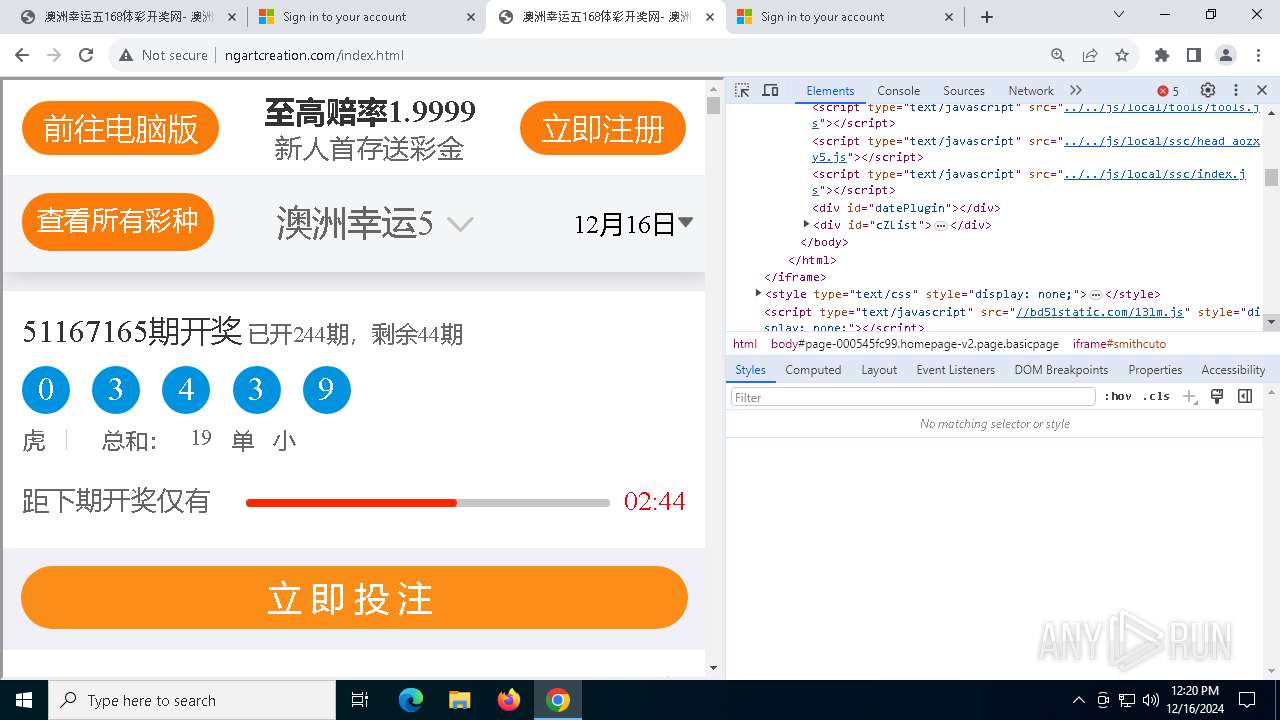Open the notification center icon
The width and height of the screenshot is (1280, 720).
tap(1247, 700)
